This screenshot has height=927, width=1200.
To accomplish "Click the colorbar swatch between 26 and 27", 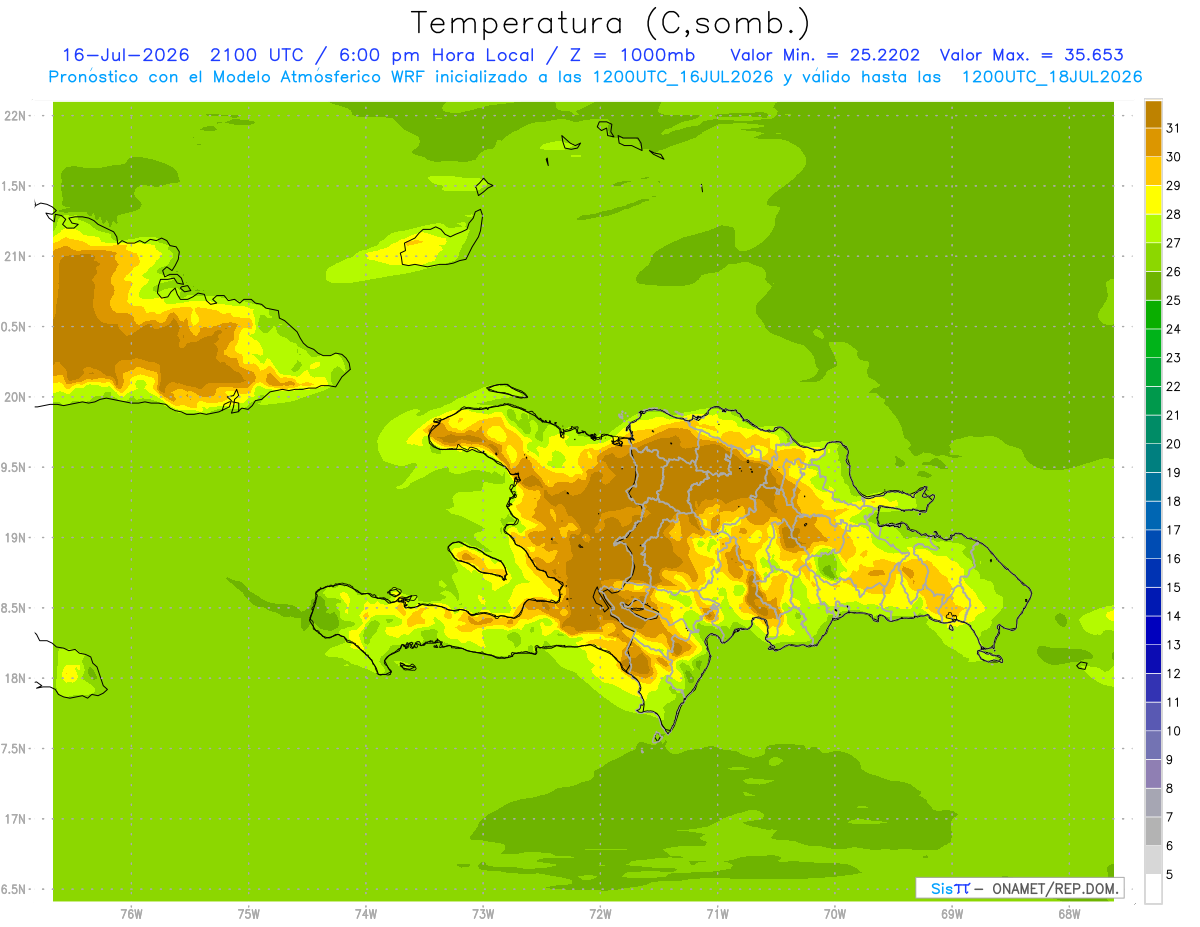I will pyautogui.click(x=1153, y=257).
